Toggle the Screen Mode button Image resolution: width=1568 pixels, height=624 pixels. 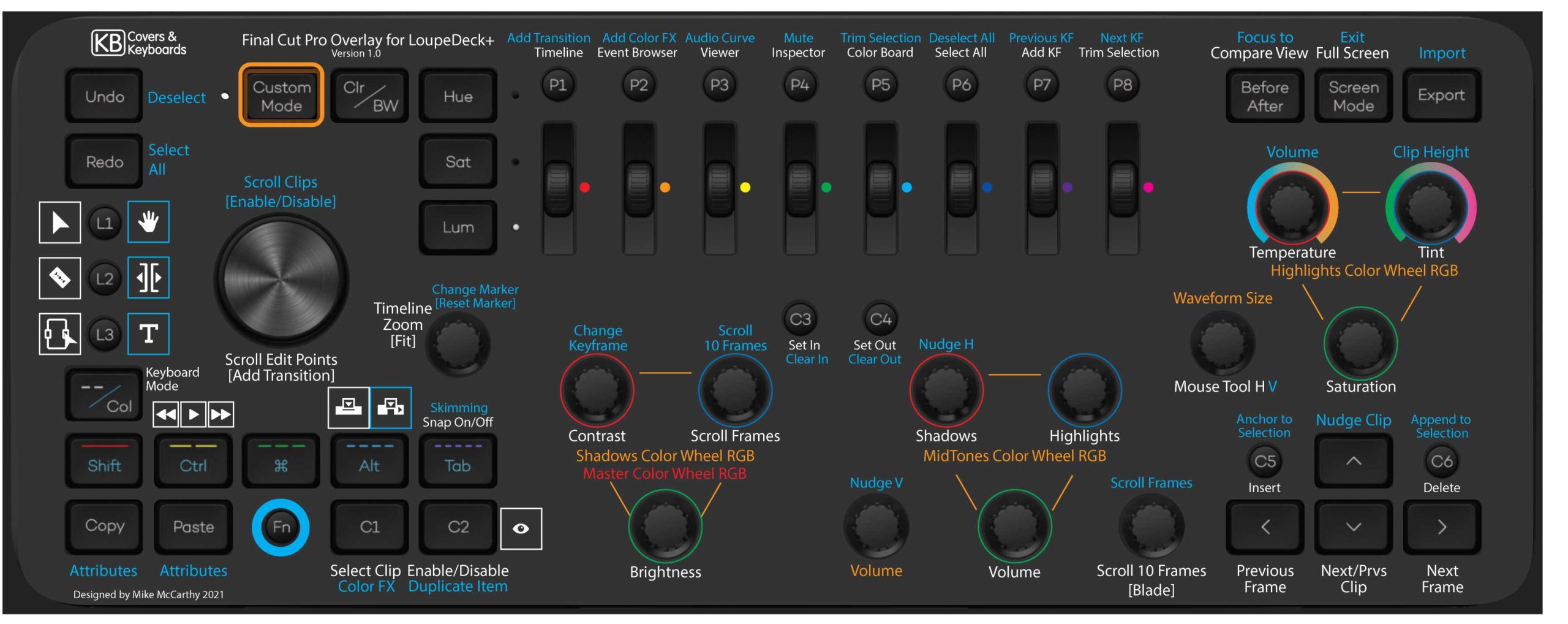(x=1354, y=96)
